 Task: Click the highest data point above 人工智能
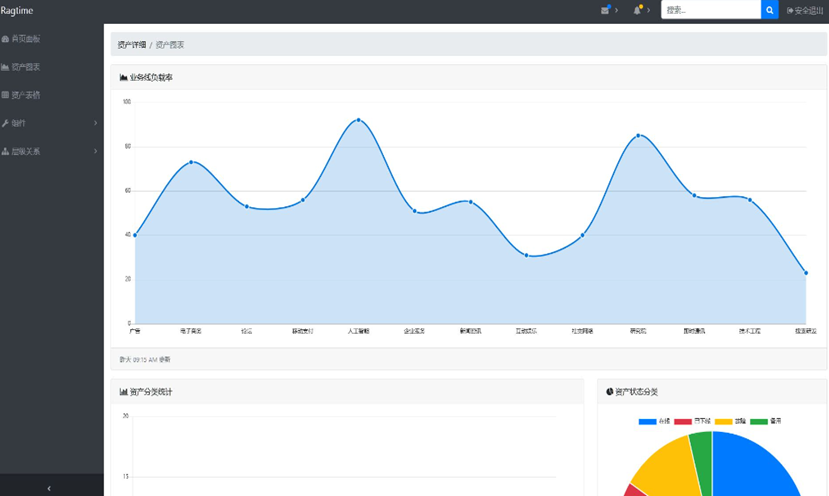click(x=358, y=120)
